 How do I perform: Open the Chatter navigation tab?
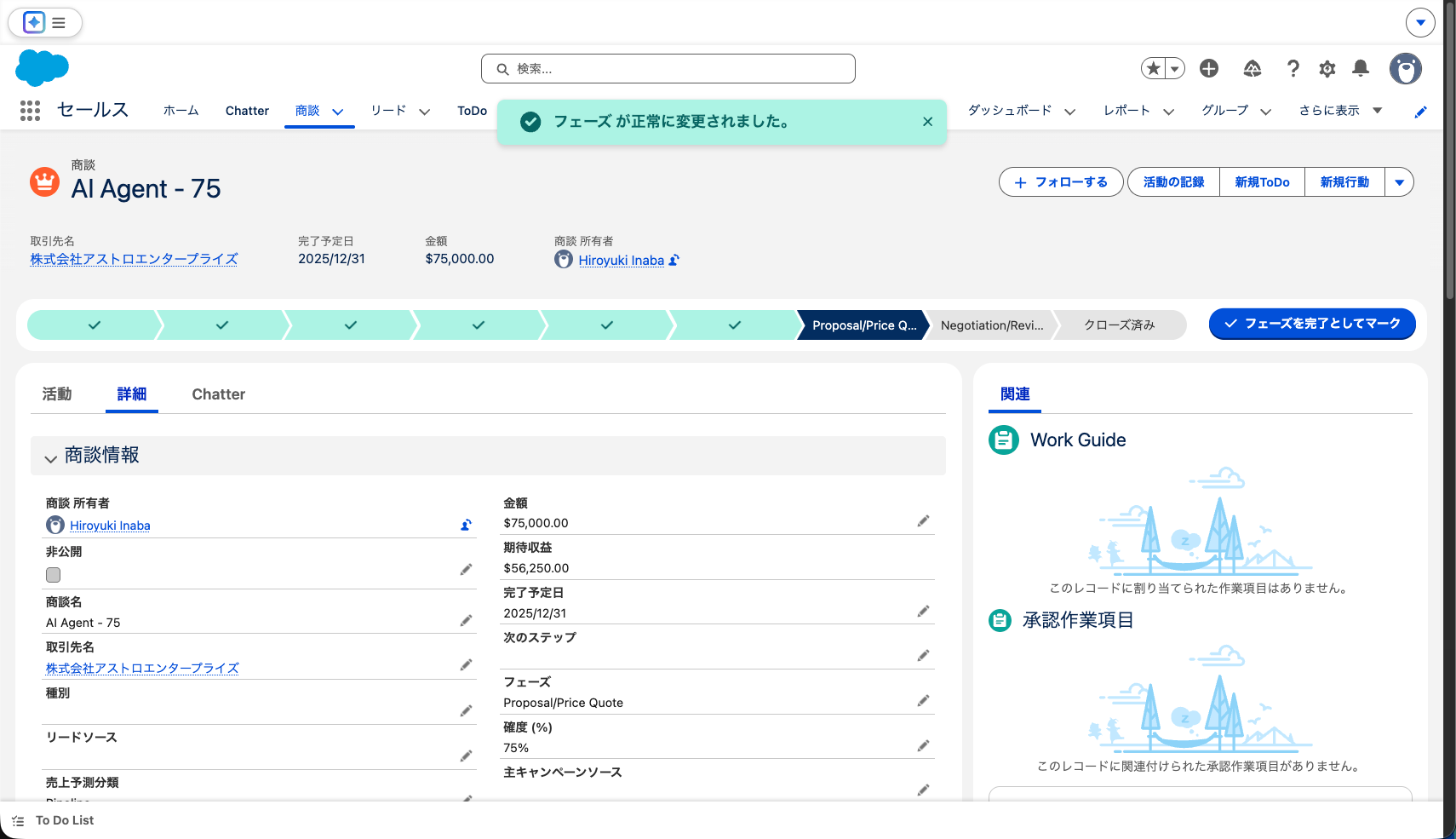(x=247, y=111)
